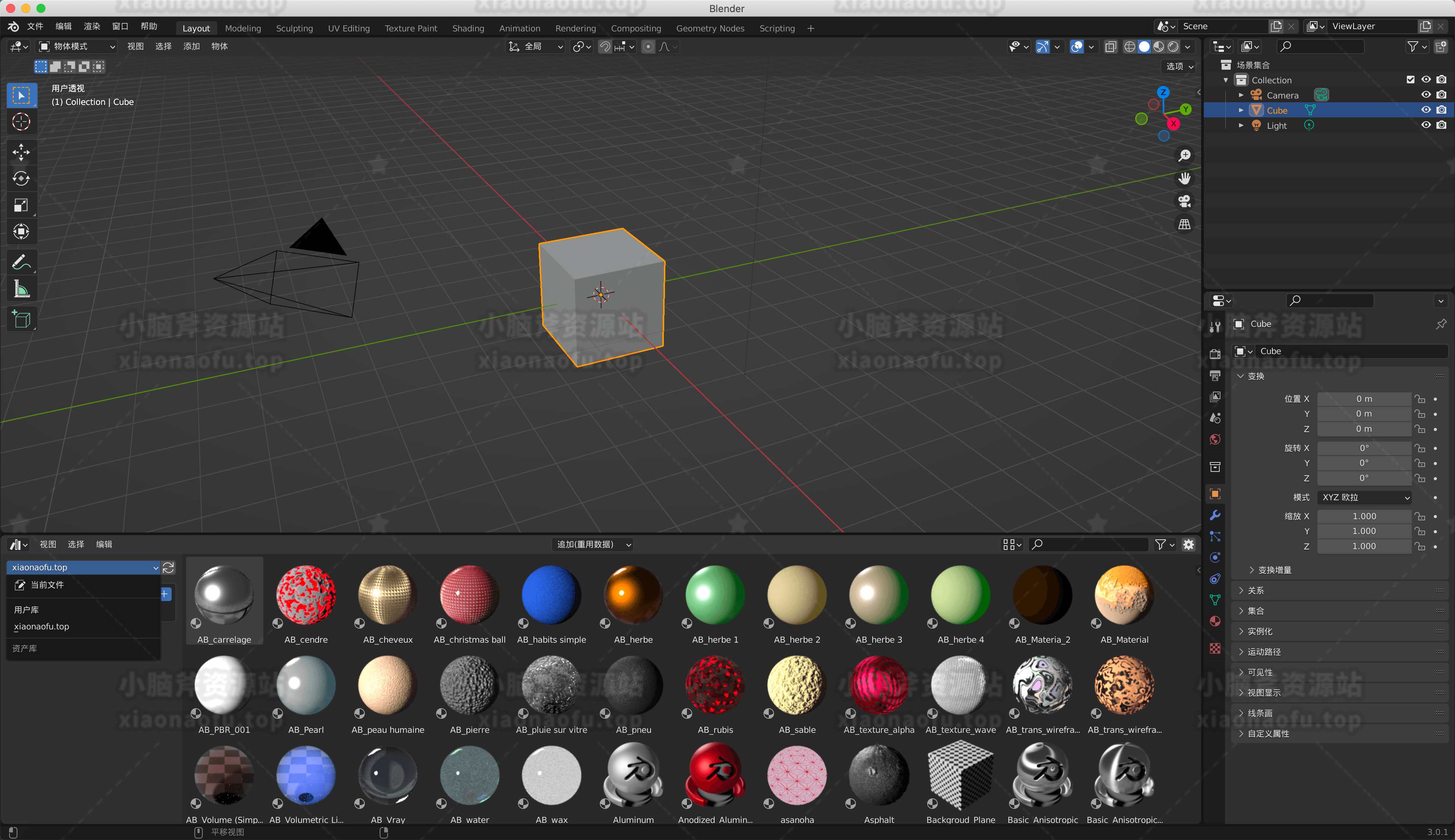The width and height of the screenshot is (1455, 840).
Task: Select the Rotate tool
Action: click(21, 179)
